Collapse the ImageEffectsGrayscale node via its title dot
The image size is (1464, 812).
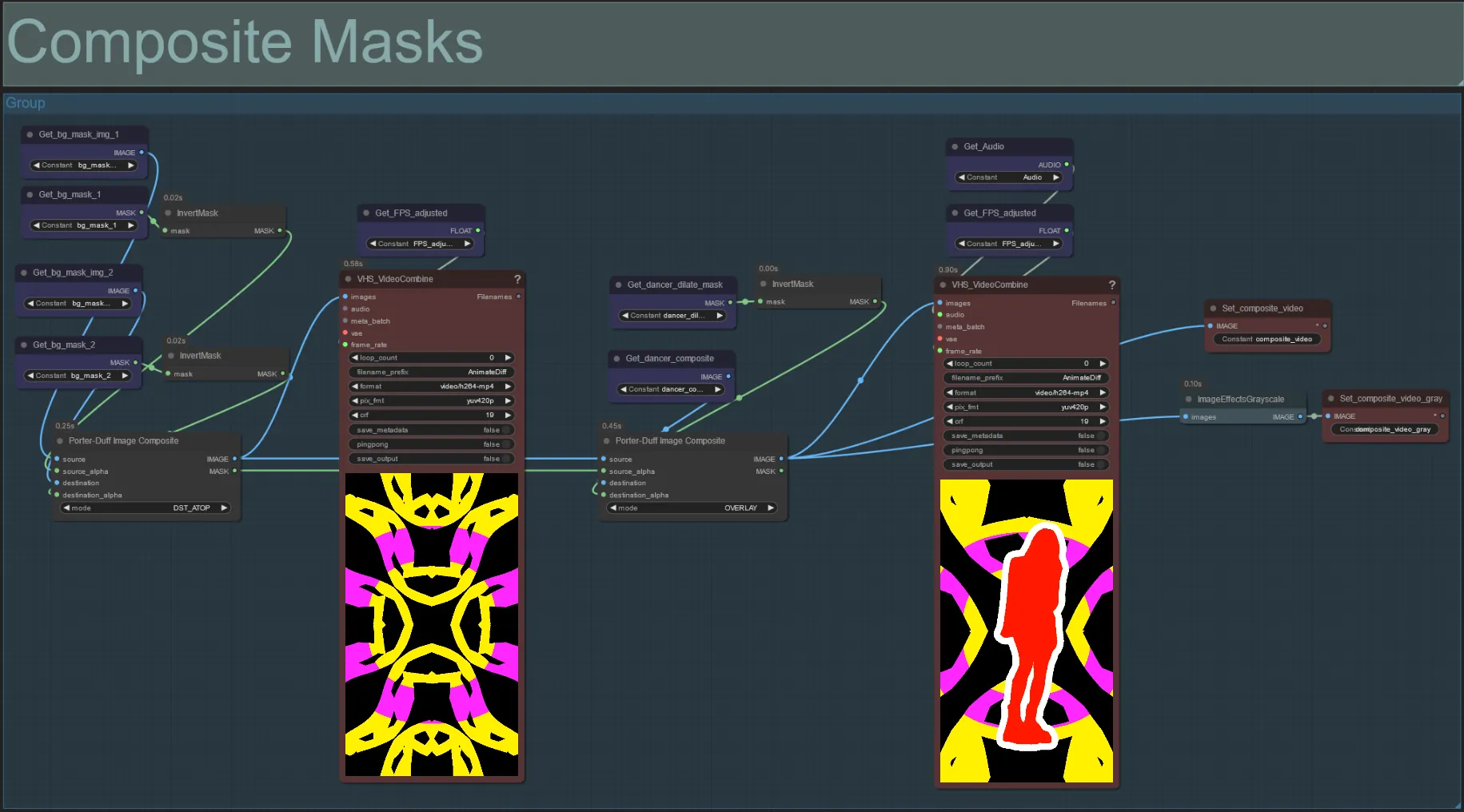click(x=1188, y=399)
